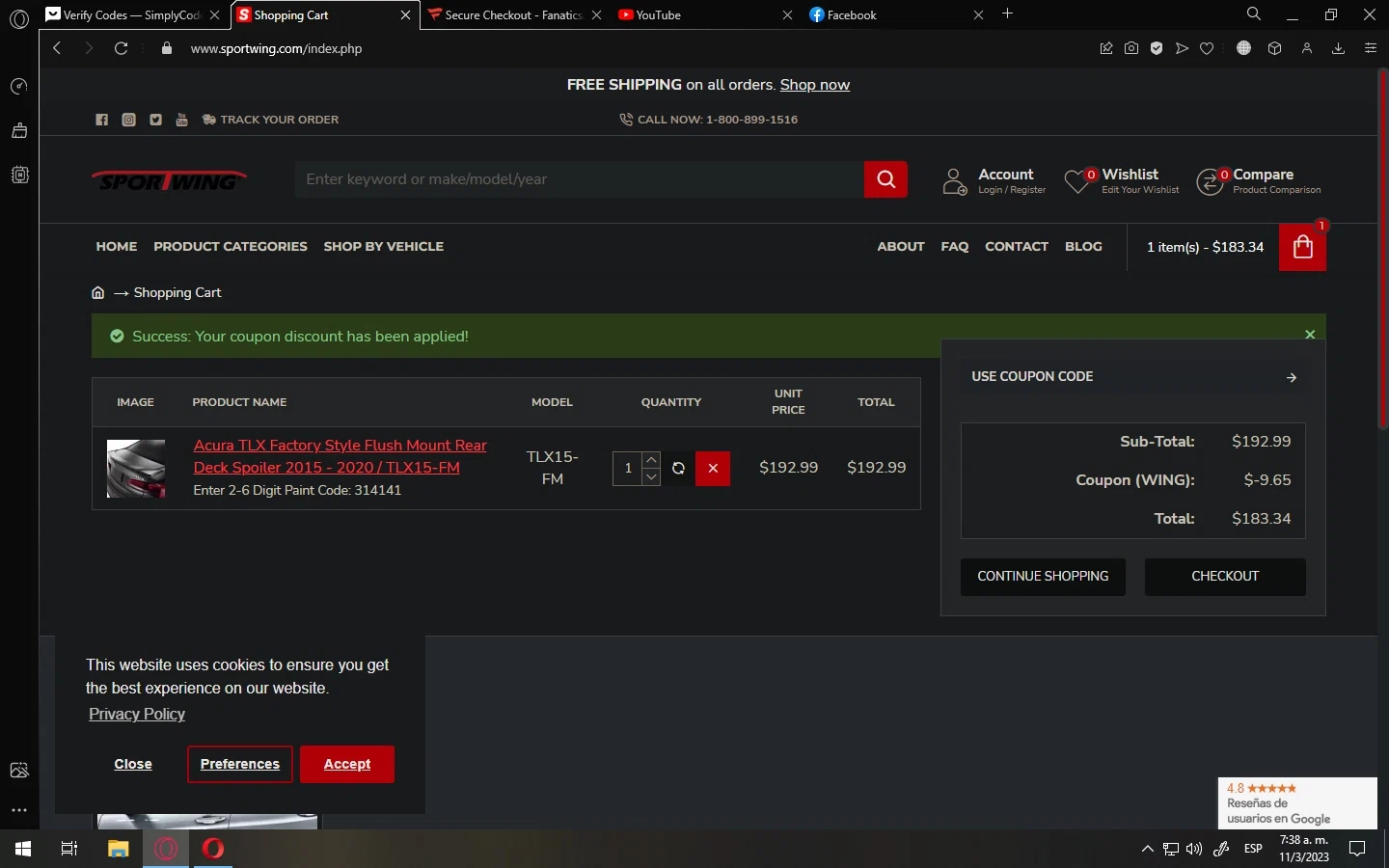Switch to the YouTube browser tab

point(704,14)
